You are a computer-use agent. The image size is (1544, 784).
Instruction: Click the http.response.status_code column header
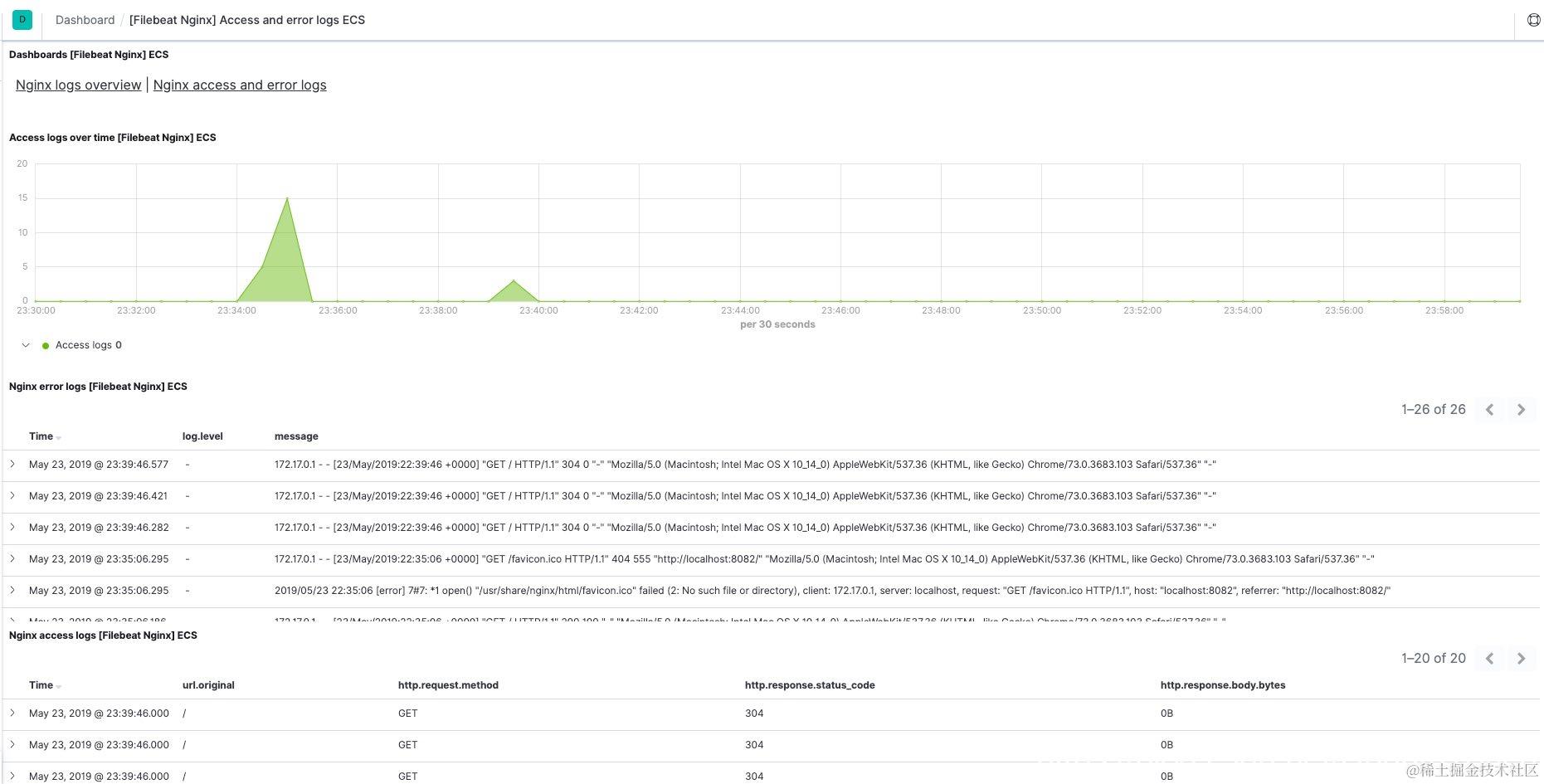tap(810, 685)
